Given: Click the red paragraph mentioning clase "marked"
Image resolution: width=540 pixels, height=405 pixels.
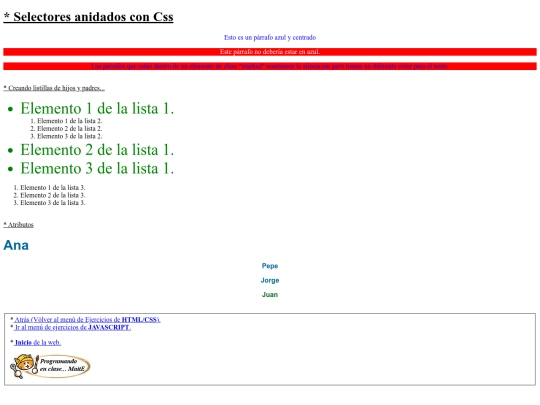Looking at the screenshot, I should (x=270, y=66).
